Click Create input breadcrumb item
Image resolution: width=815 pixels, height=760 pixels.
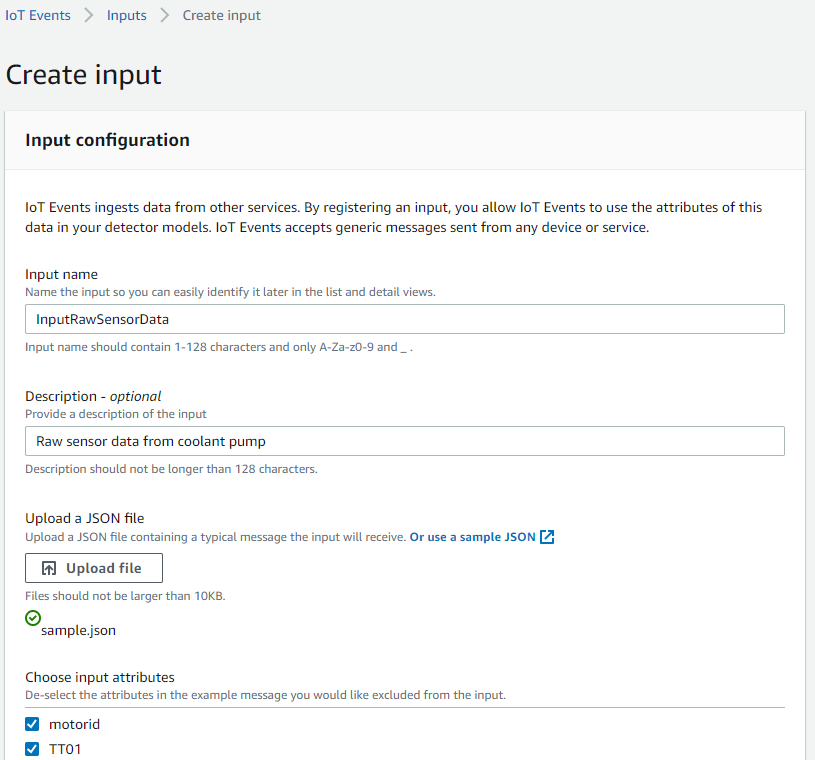point(221,16)
